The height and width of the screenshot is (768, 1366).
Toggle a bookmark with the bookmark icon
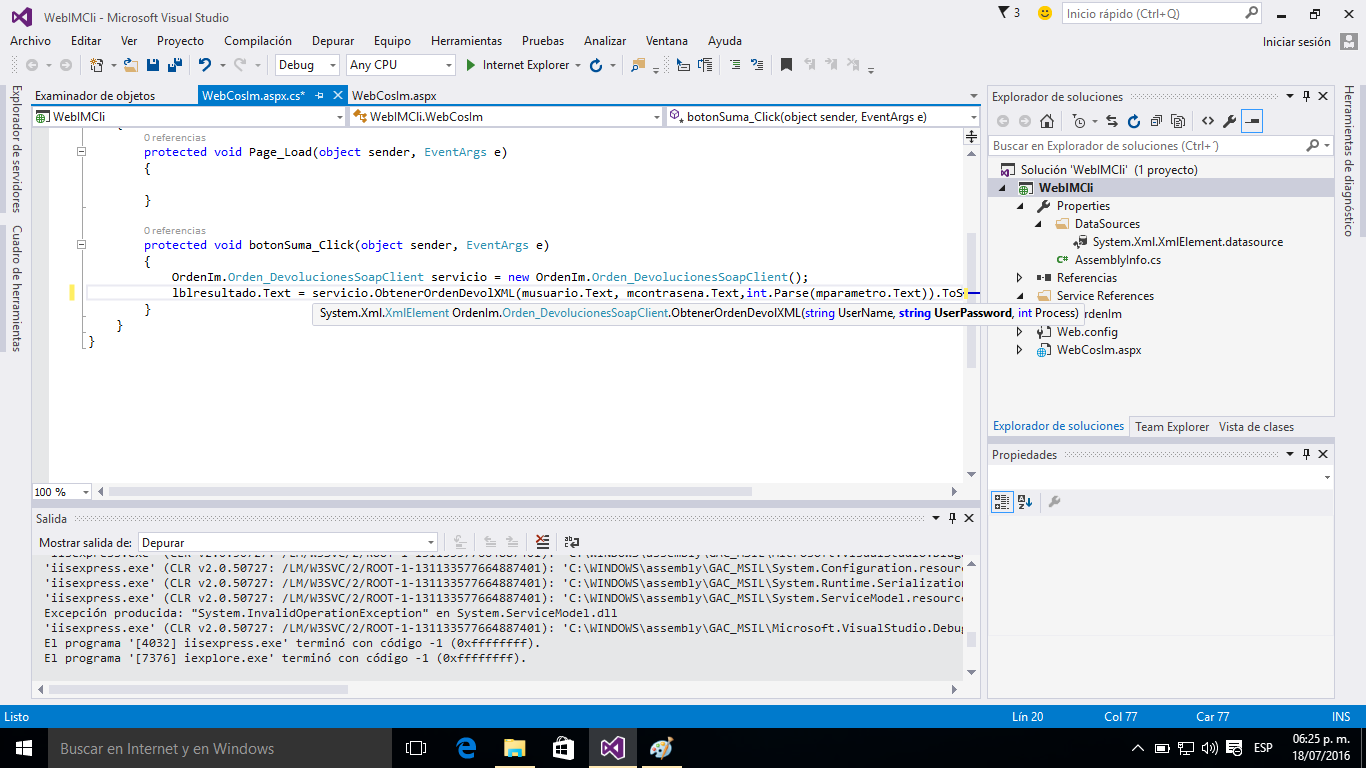786,65
